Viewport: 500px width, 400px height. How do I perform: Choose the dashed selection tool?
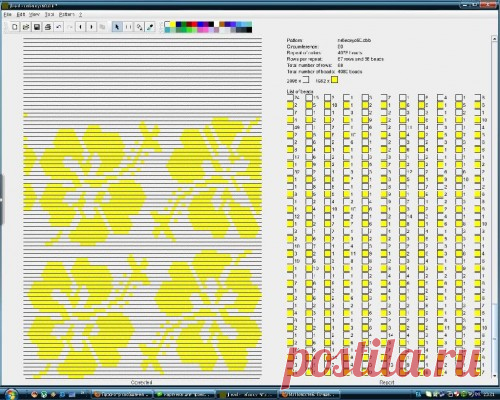[128, 27]
